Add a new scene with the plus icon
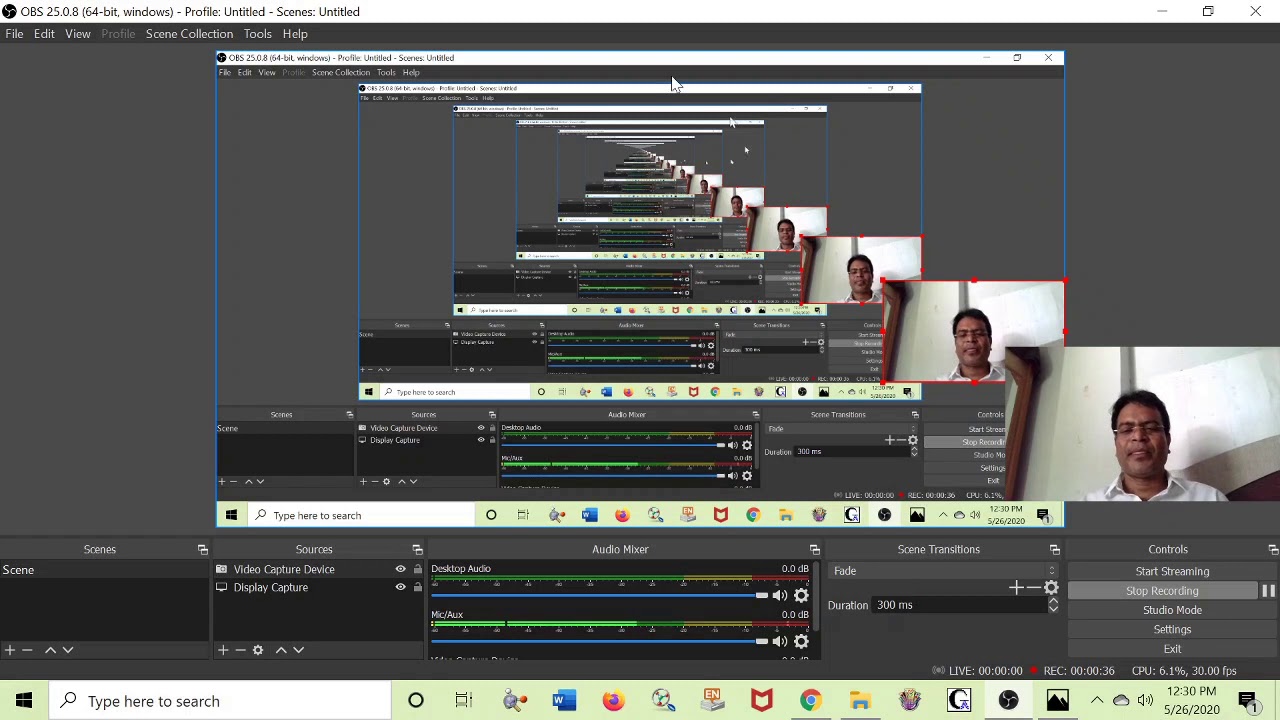This screenshot has width=1280, height=720. (10, 650)
